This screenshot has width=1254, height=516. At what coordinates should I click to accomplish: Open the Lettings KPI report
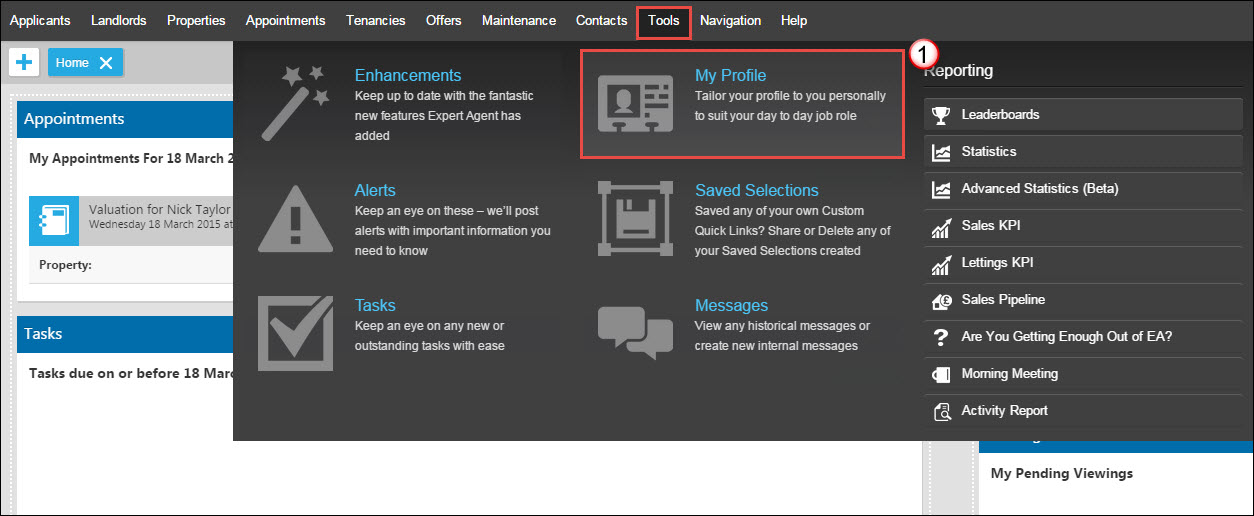(x=1083, y=263)
